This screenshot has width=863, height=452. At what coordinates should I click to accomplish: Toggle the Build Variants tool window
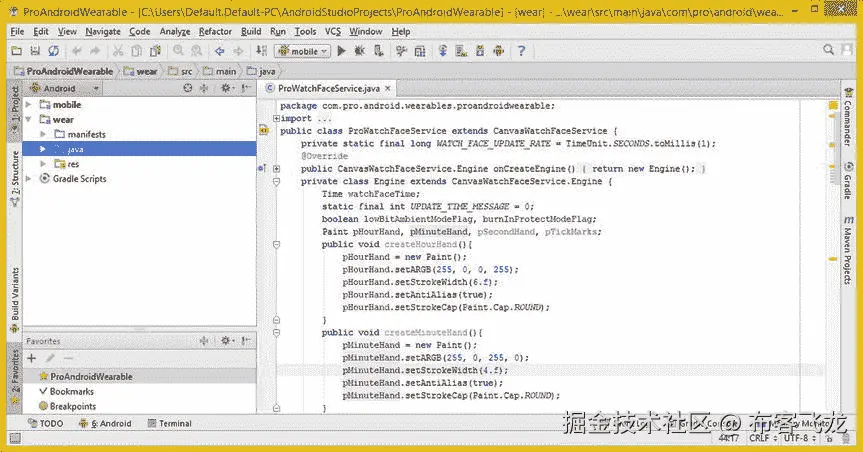pyautogui.click(x=15, y=300)
